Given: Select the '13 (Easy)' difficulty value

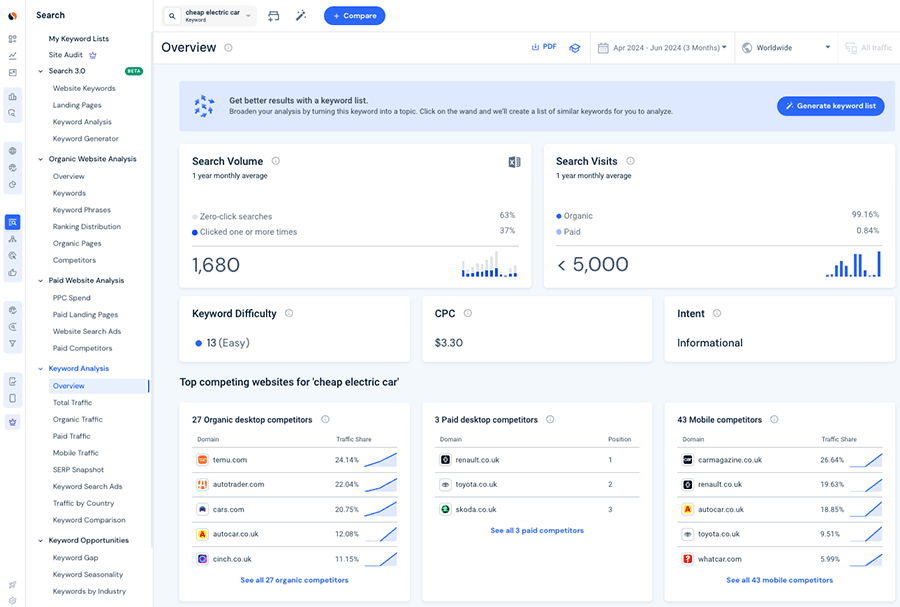Looking at the screenshot, I should 222,343.
